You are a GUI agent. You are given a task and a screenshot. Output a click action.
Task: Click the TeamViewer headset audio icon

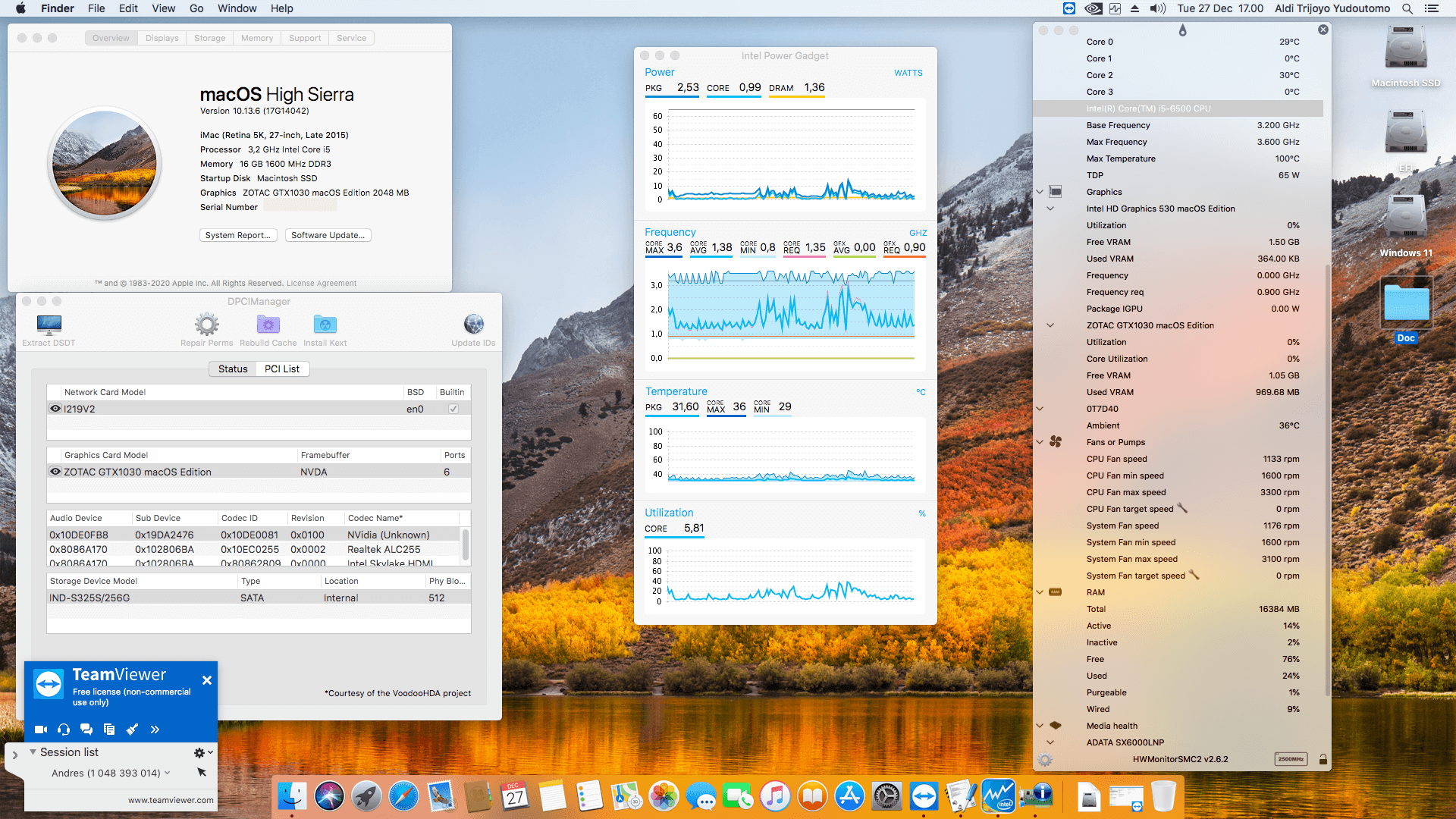point(64,730)
